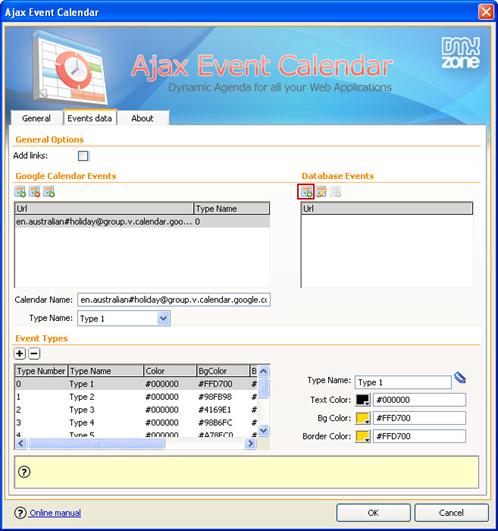Enable the Add links checkbox
The image size is (498, 531).
pos(83,156)
